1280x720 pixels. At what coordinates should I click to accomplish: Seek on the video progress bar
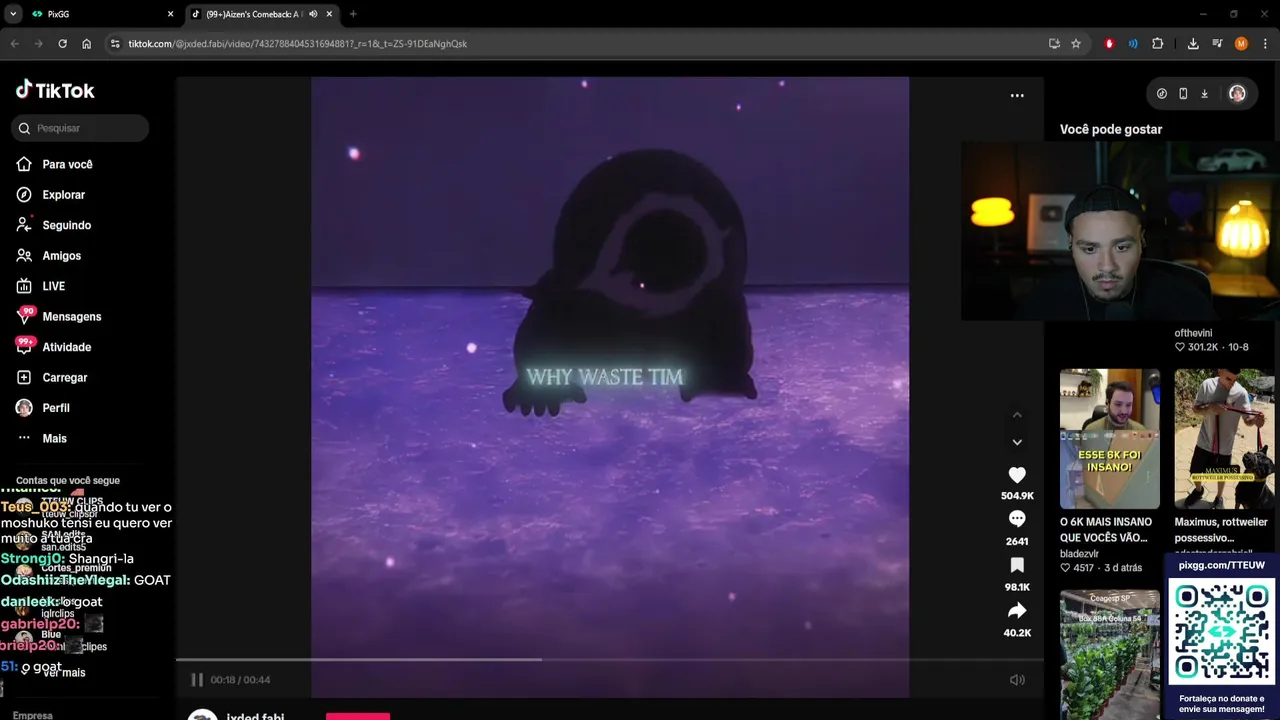[610, 660]
